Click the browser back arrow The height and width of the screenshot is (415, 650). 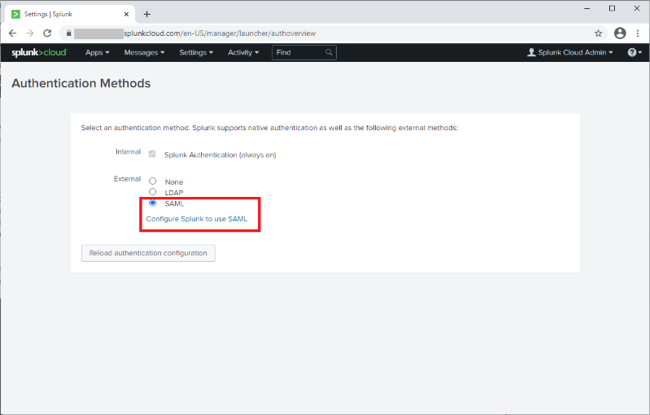click(x=13, y=33)
